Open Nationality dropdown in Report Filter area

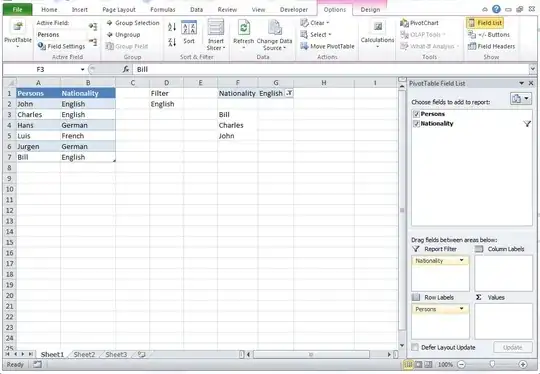(461, 260)
